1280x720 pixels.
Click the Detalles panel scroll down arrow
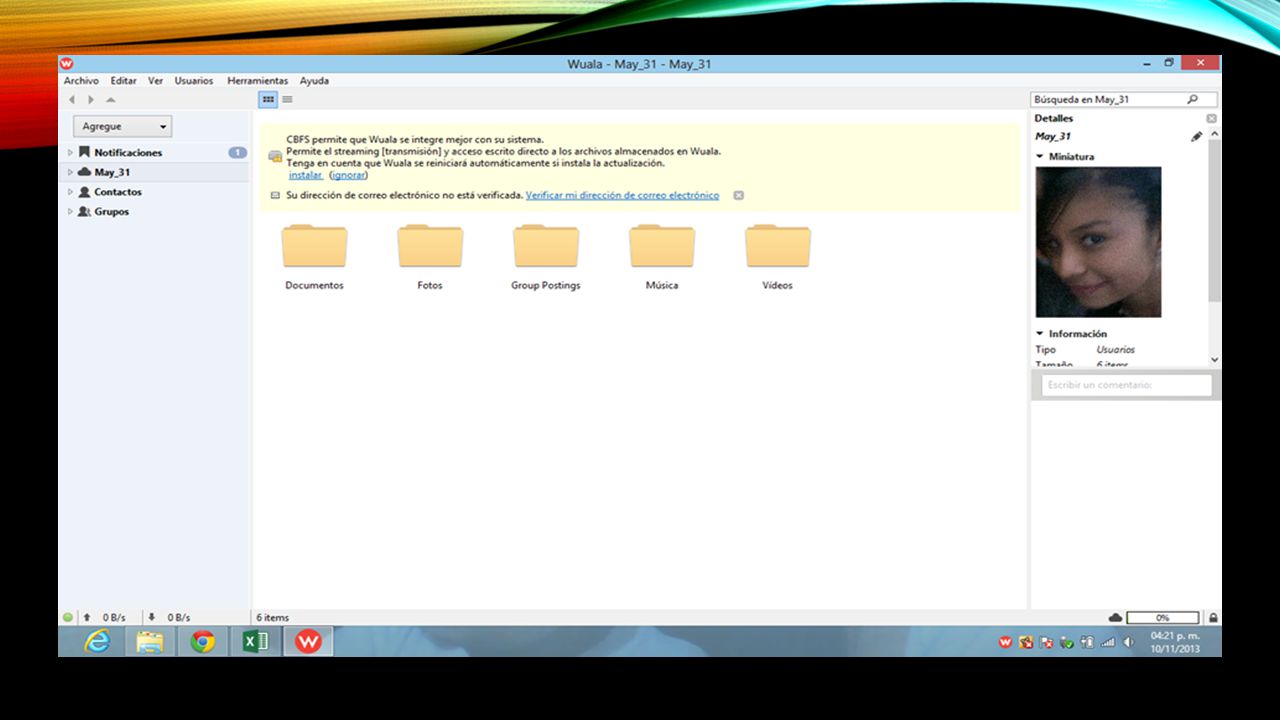point(1215,359)
